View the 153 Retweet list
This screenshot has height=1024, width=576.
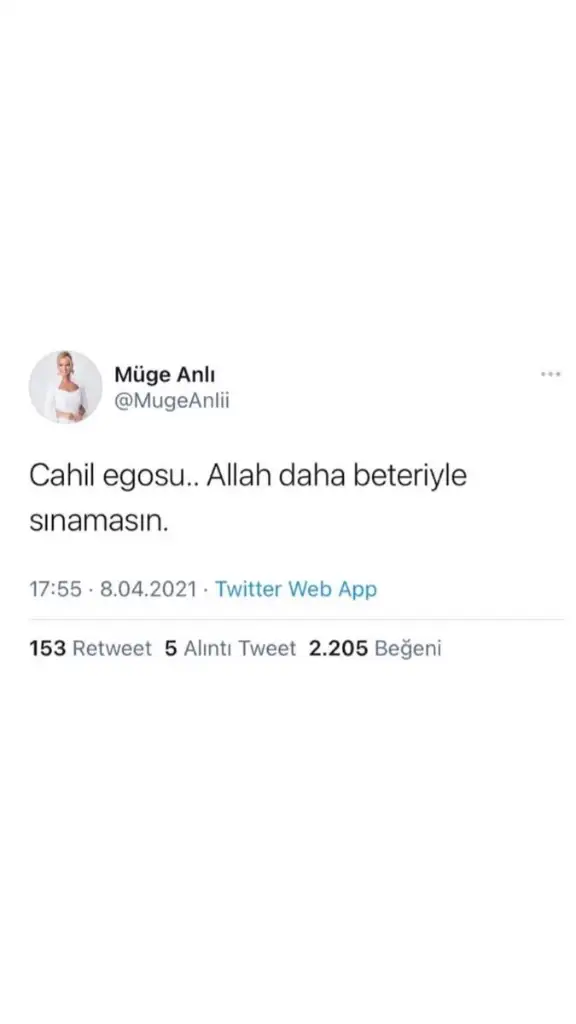90,648
